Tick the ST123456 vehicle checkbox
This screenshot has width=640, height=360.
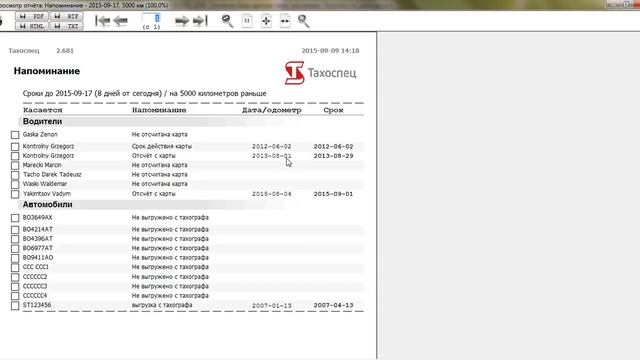pos(15,305)
